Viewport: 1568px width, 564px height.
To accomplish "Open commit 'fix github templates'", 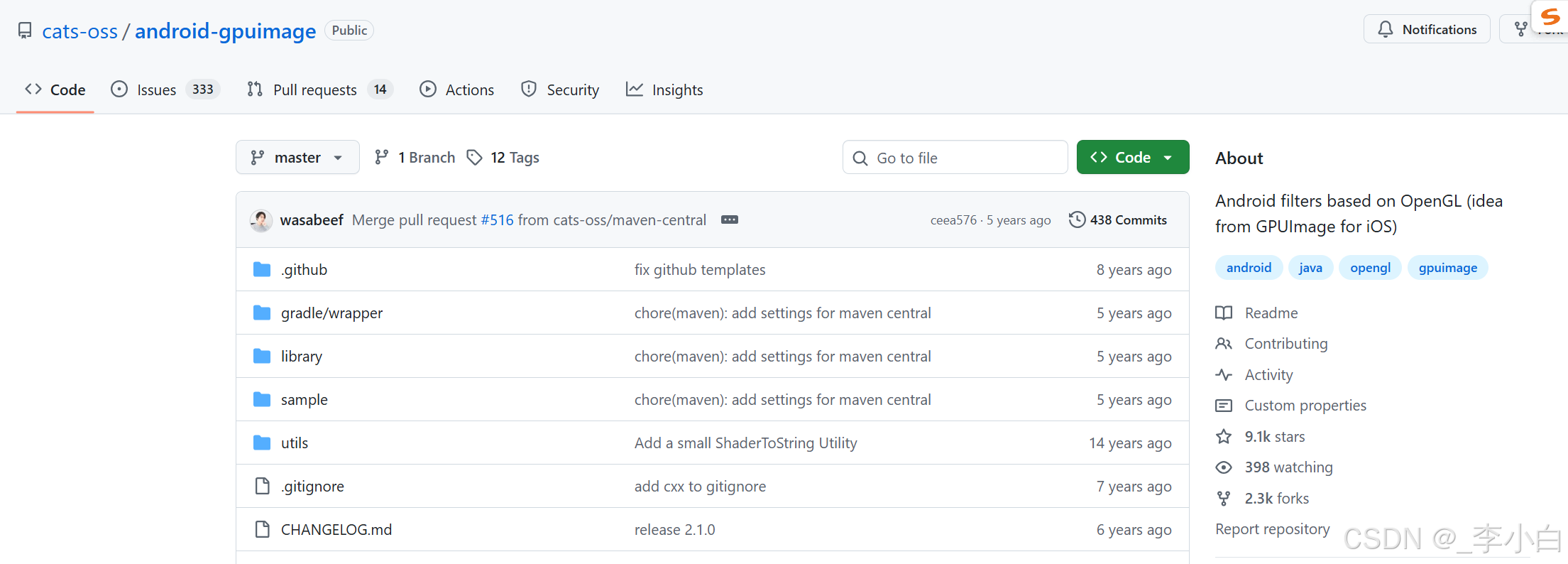I will click(700, 270).
